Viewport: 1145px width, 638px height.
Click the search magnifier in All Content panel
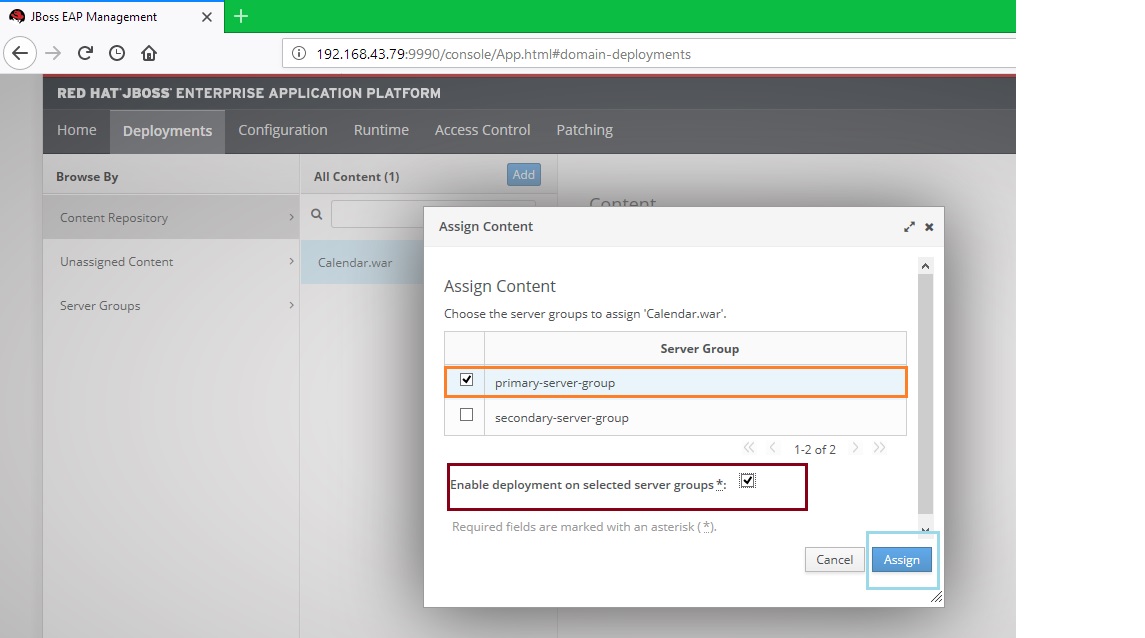click(x=316, y=213)
